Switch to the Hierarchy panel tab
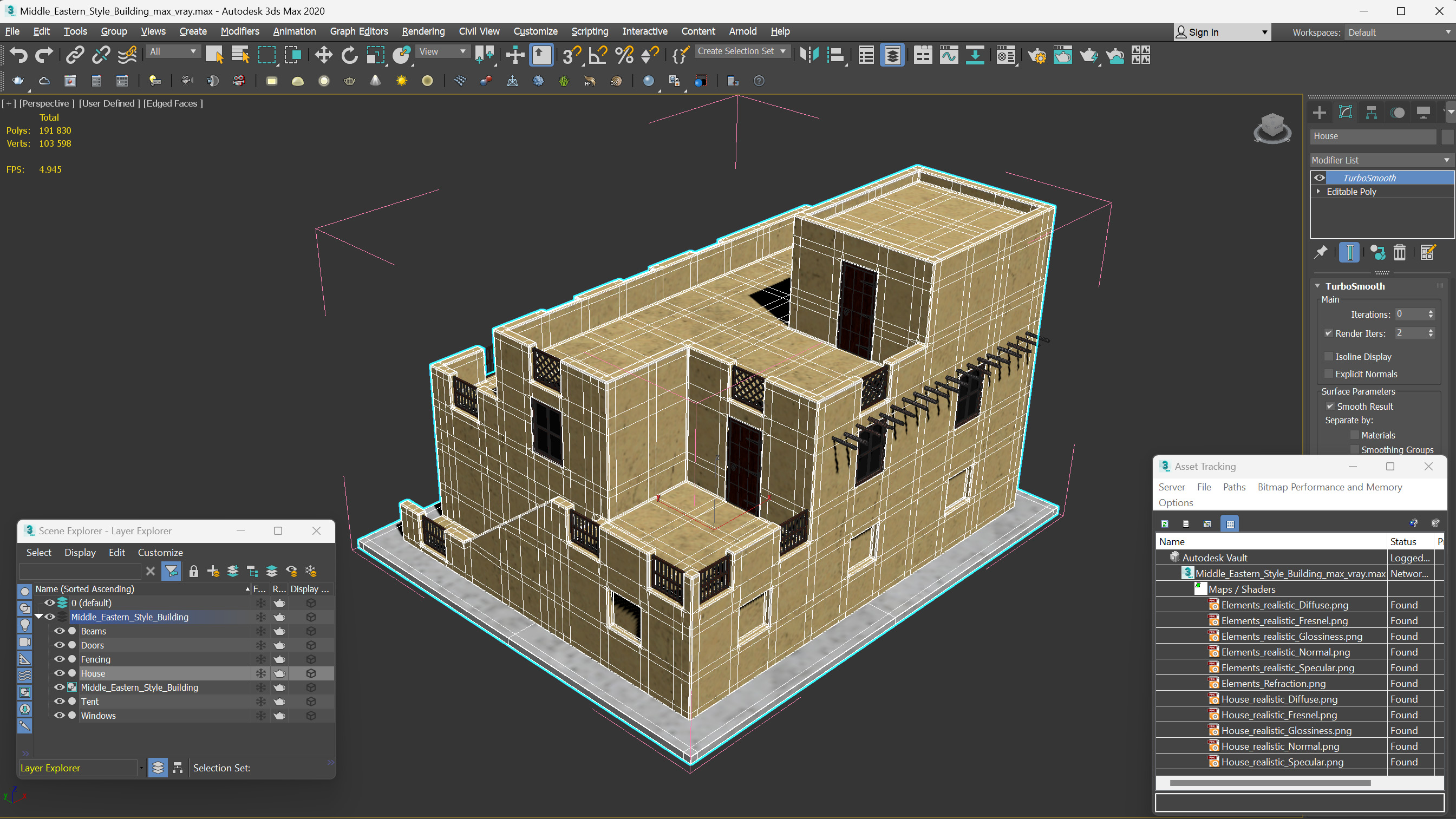Image resolution: width=1456 pixels, height=819 pixels. (x=1371, y=113)
